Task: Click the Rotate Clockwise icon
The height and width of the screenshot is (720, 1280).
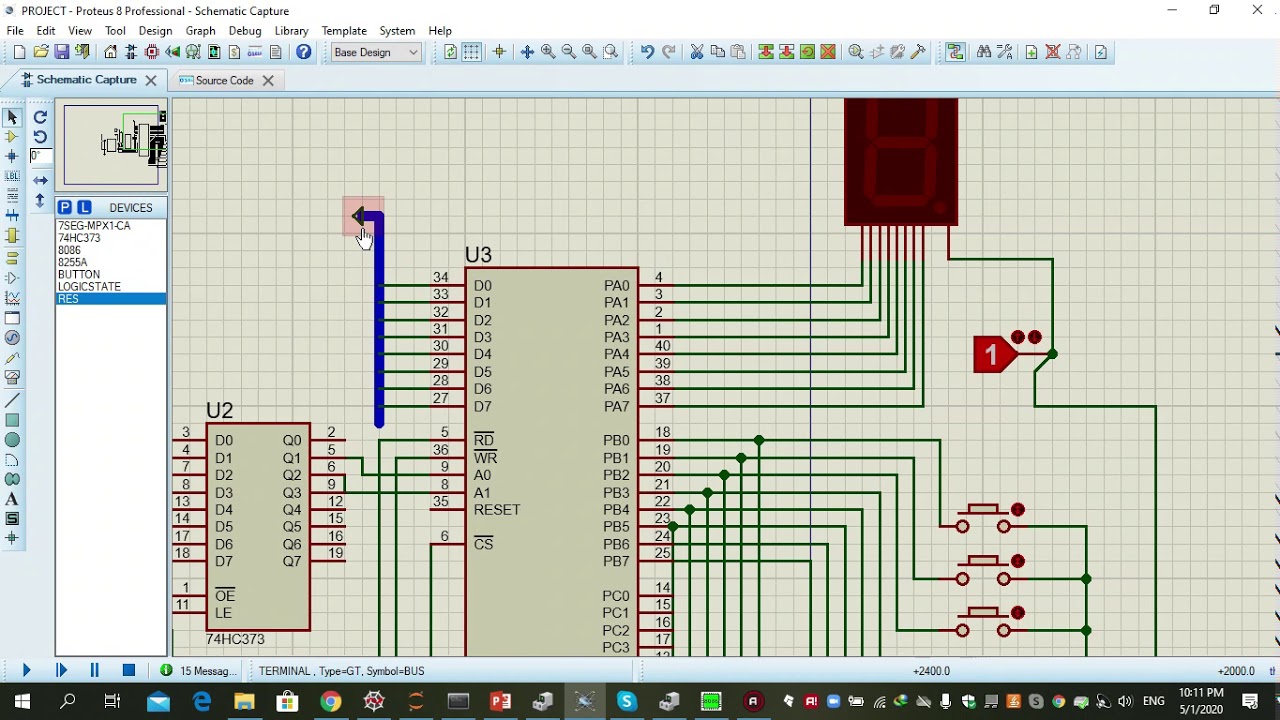Action: [40, 117]
